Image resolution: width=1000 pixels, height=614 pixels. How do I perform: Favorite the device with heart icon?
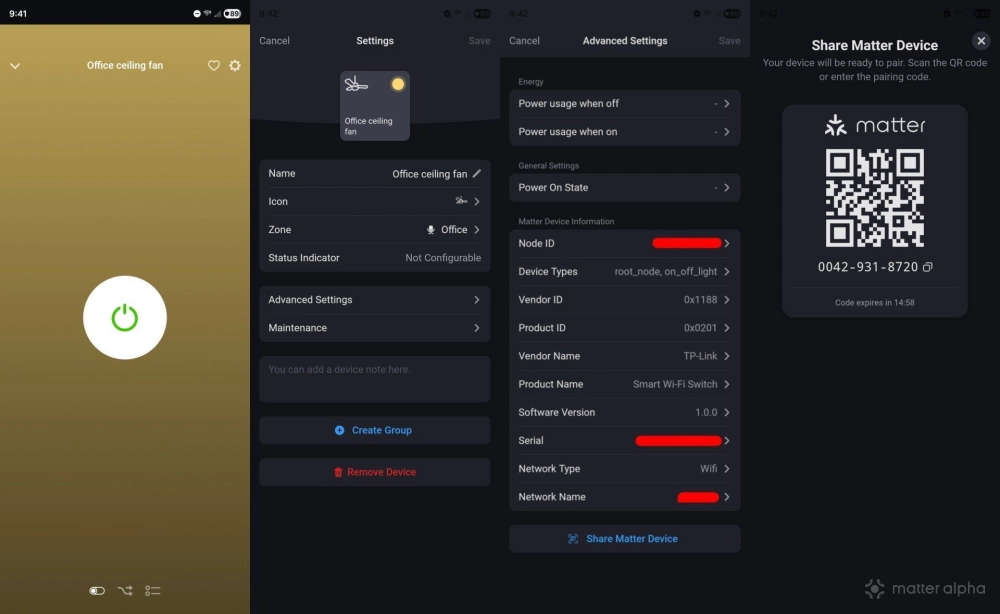pos(213,65)
